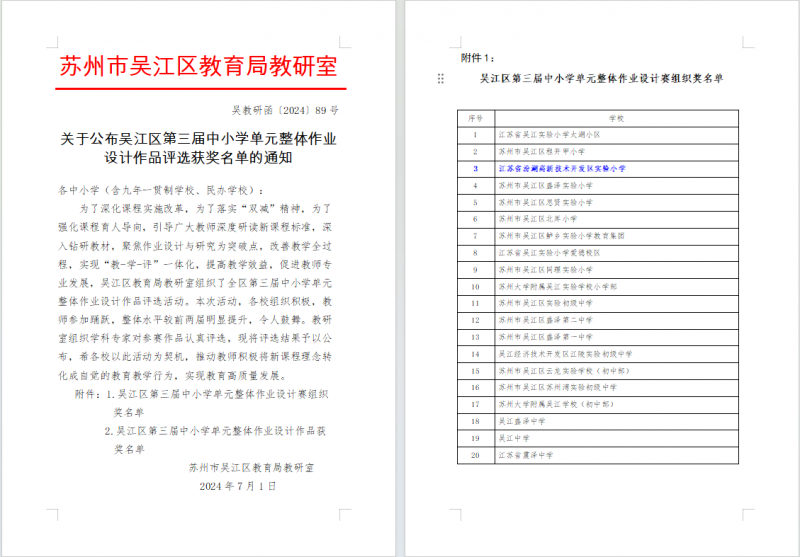Viewport: 800px width, 557px height.
Task: Click attachment item 1 line 附件：1.吴江区第三届
Action: 202,394
